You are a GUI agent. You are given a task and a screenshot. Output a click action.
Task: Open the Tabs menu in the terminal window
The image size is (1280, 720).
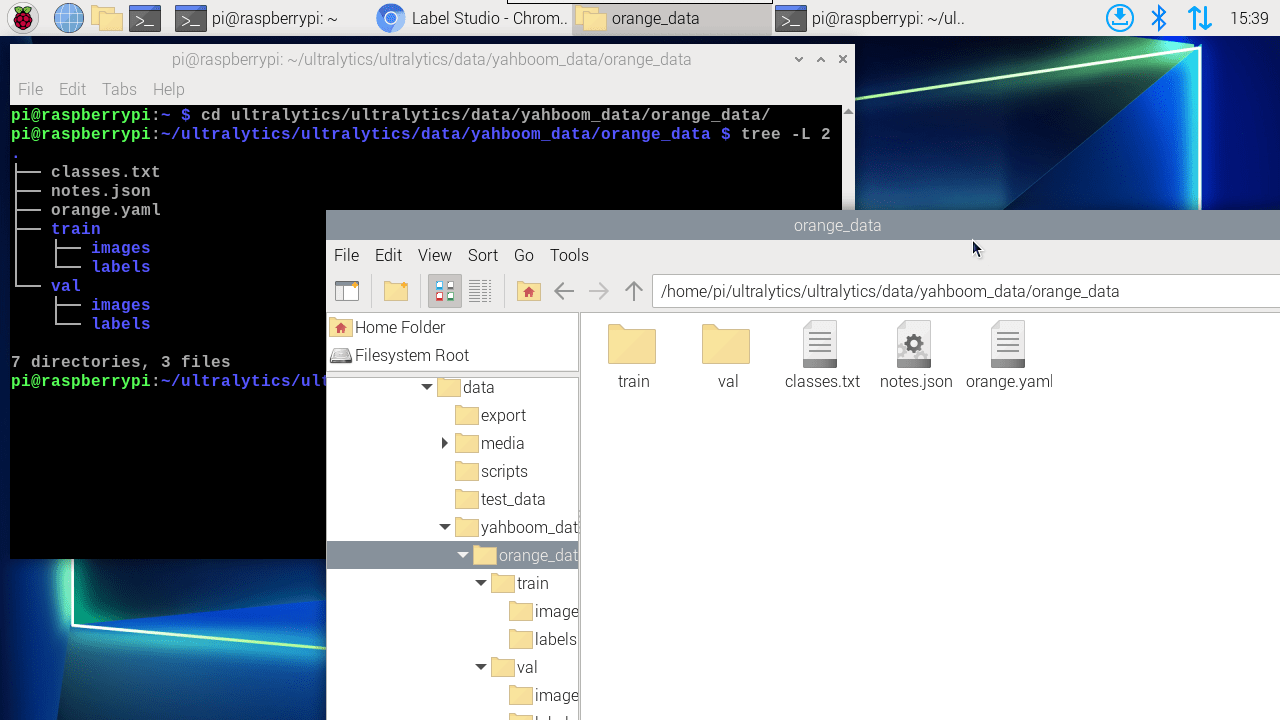pyautogui.click(x=119, y=89)
